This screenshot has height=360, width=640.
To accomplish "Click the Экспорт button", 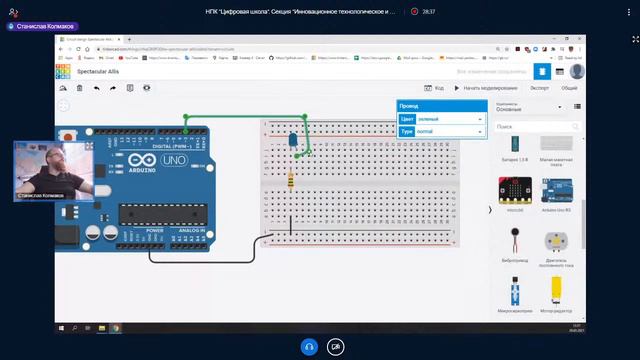I will pos(539,88).
